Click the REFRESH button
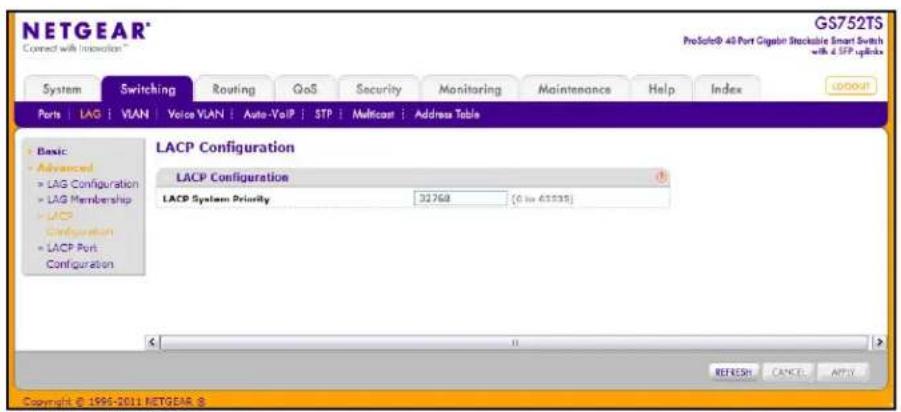The width and height of the screenshot is (901, 412). coord(736,372)
